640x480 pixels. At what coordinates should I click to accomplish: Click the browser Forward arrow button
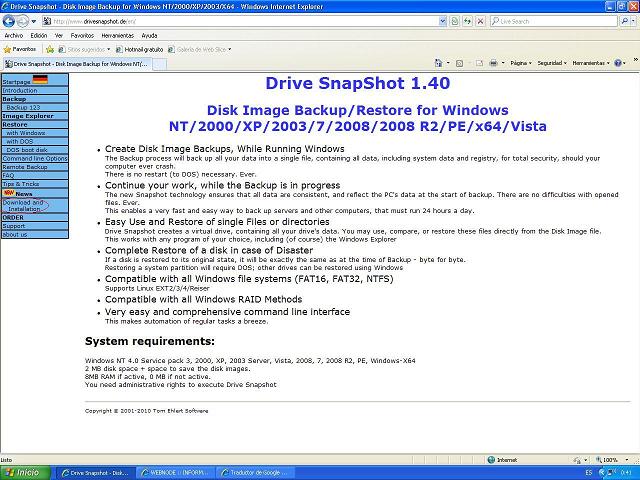(x=22, y=21)
